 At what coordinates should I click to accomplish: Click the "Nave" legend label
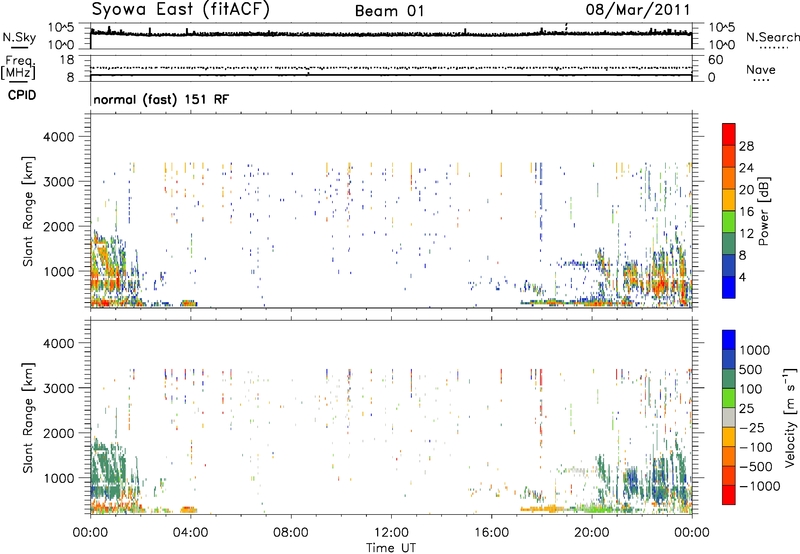[761, 69]
